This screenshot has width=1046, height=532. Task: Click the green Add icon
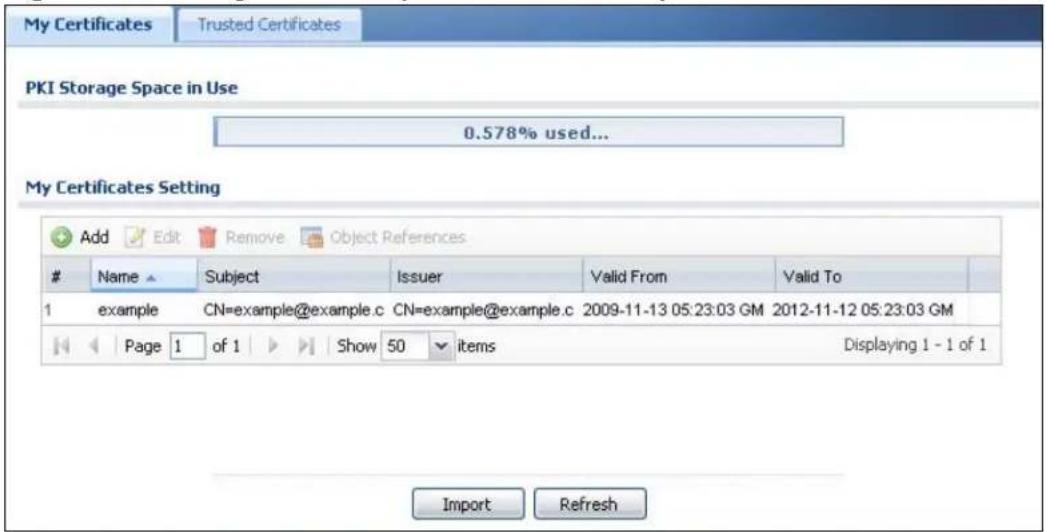click(x=61, y=237)
